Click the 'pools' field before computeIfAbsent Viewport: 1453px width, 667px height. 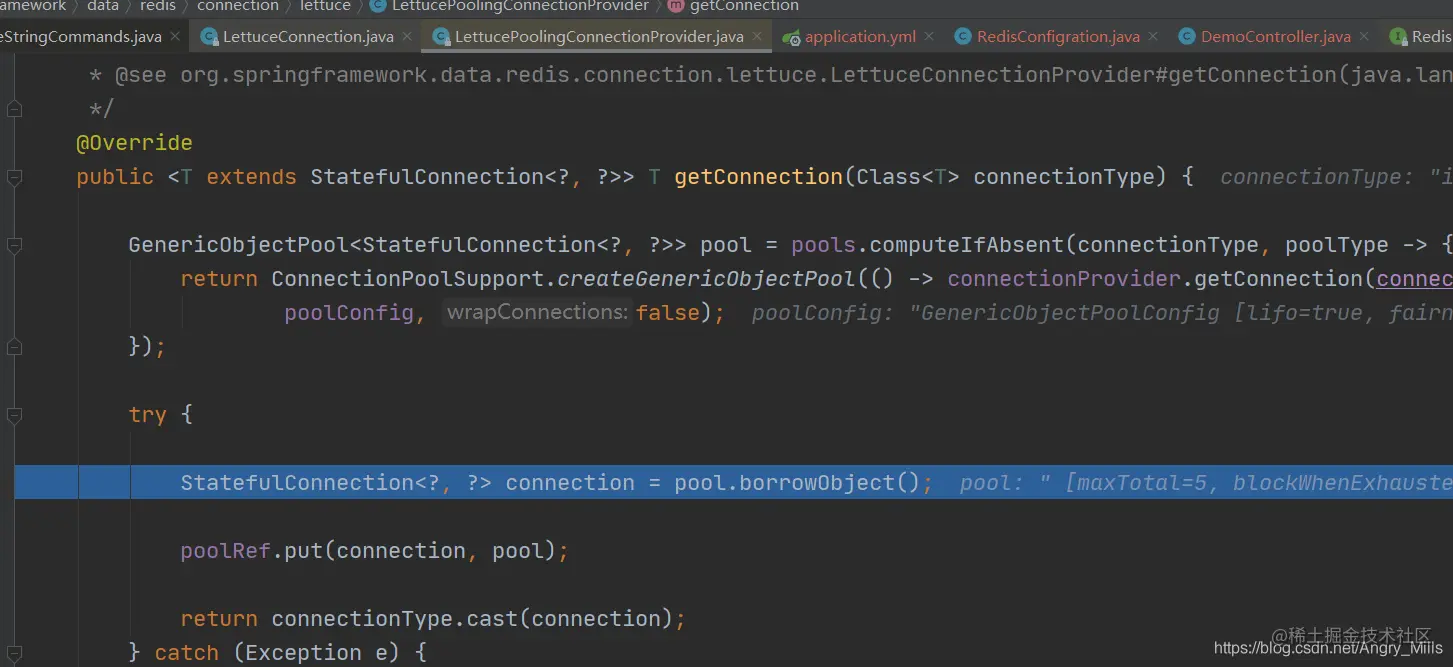coord(824,245)
